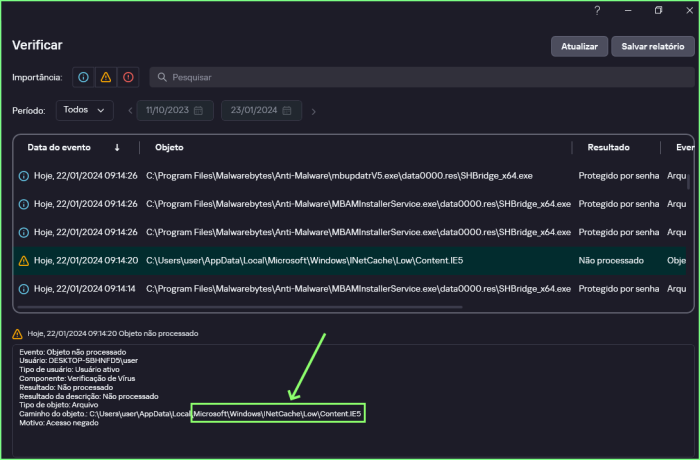Click the Atualizar button
The width and height of the screenshot is (700, 460).
click(579, 47)
